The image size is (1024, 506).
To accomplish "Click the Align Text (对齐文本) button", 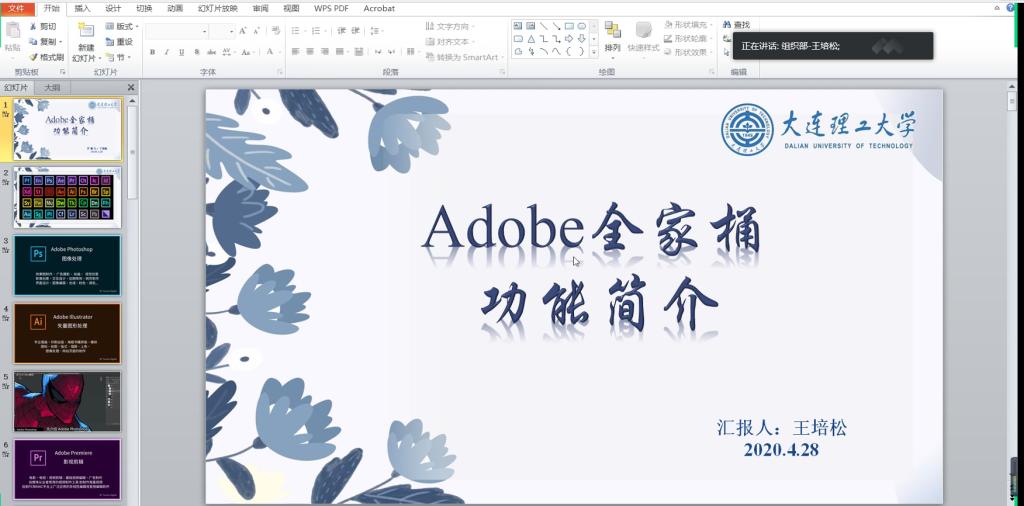I will pyautogui.click(x=449, y=42).
